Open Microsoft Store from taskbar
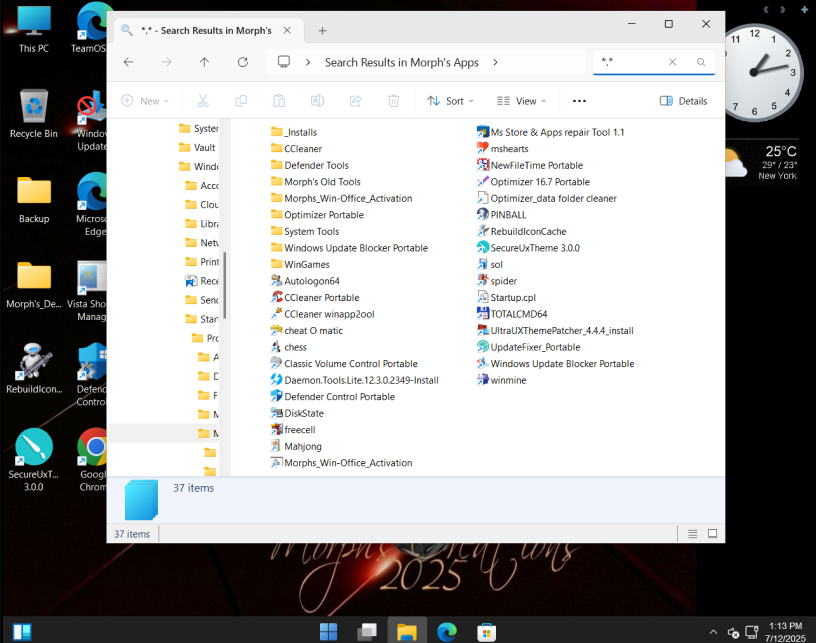This screenshot has height=643, width=816. [486, 632]
